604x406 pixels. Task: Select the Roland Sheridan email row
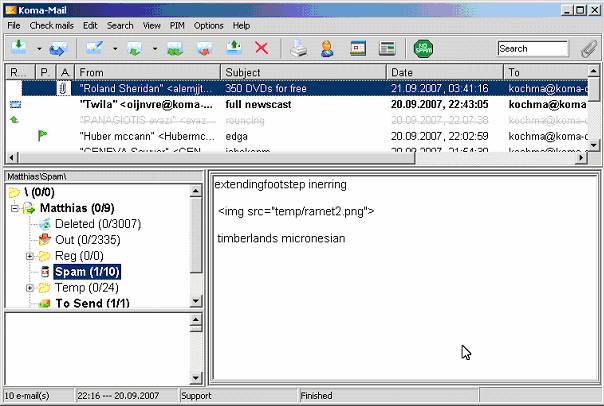297,89
